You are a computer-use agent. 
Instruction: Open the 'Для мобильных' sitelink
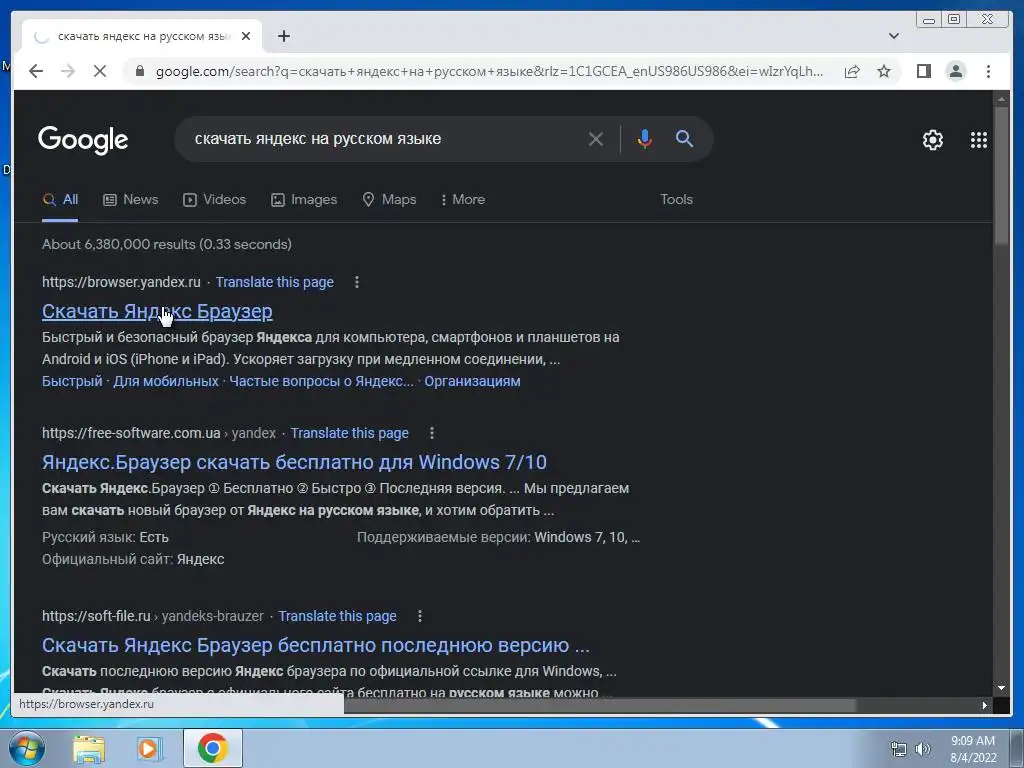(166, 381)
